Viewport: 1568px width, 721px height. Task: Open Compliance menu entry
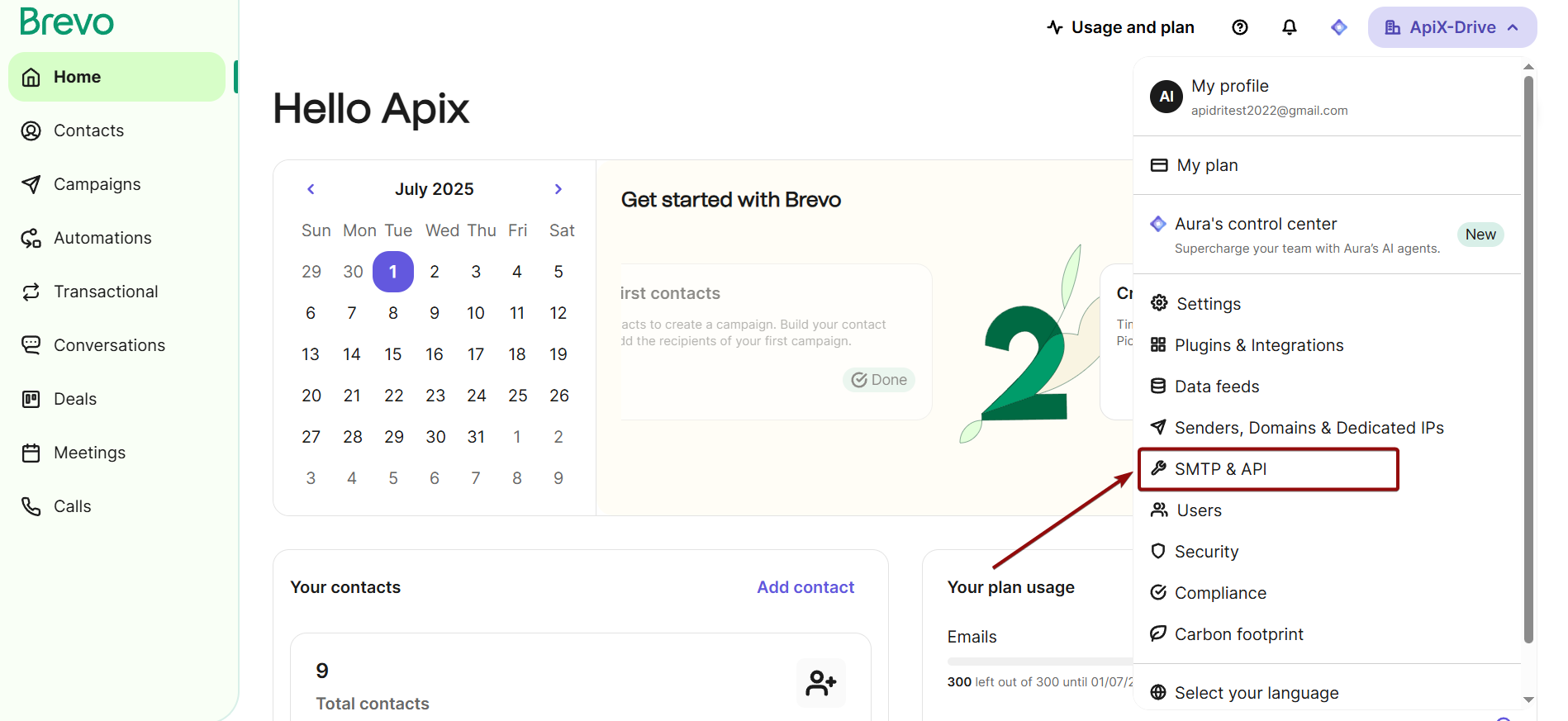[1327, 593]
